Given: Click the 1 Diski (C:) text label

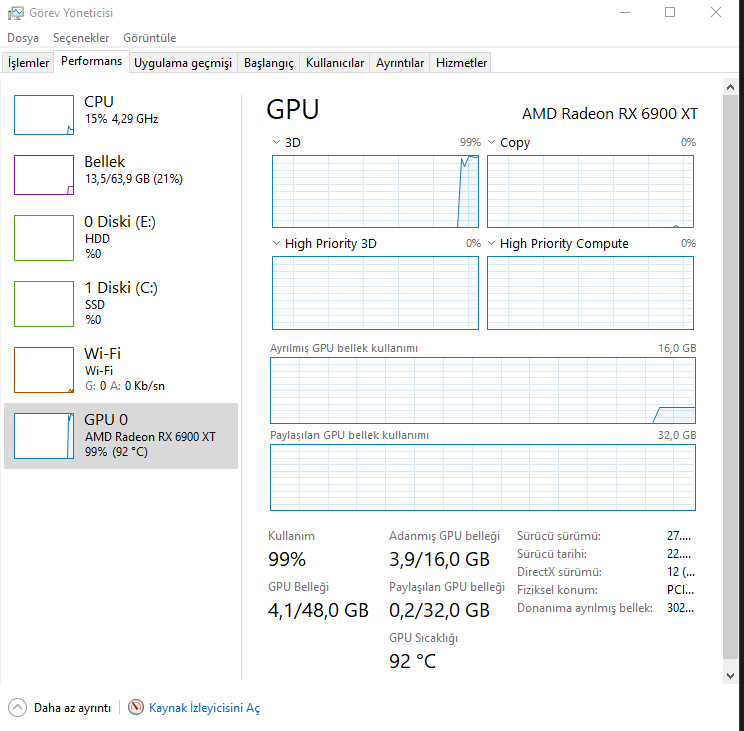Looking at the screenshot, I should [x=121, y=287].
